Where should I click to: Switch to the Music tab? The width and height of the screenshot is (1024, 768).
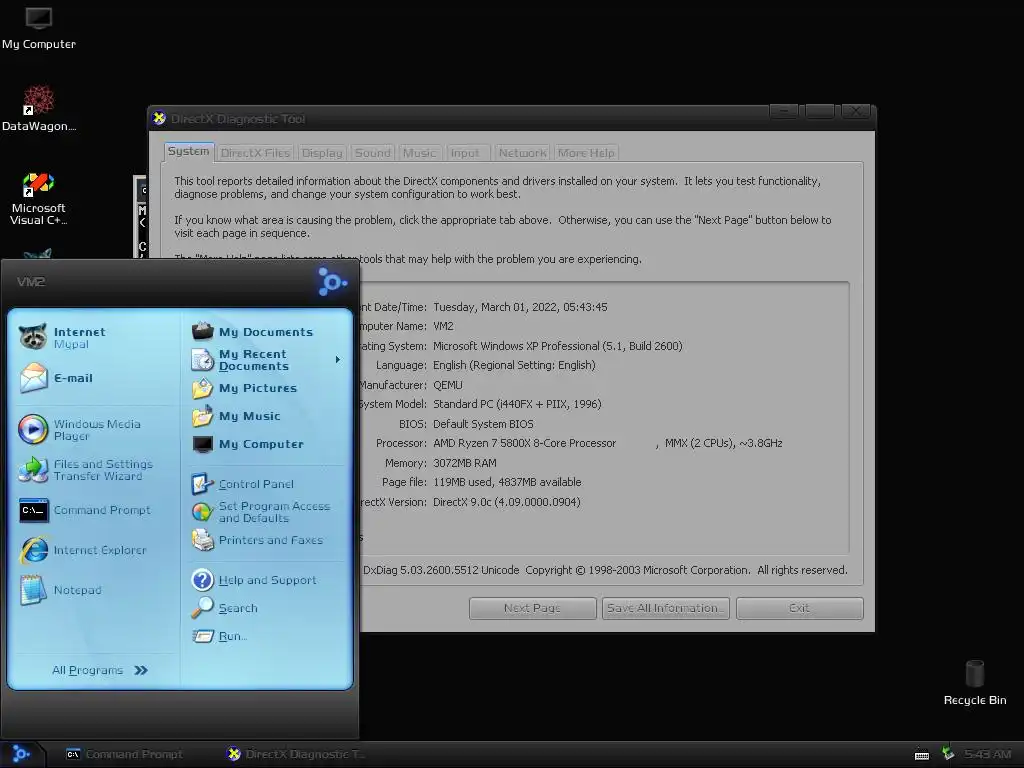[x=419, y=153]
